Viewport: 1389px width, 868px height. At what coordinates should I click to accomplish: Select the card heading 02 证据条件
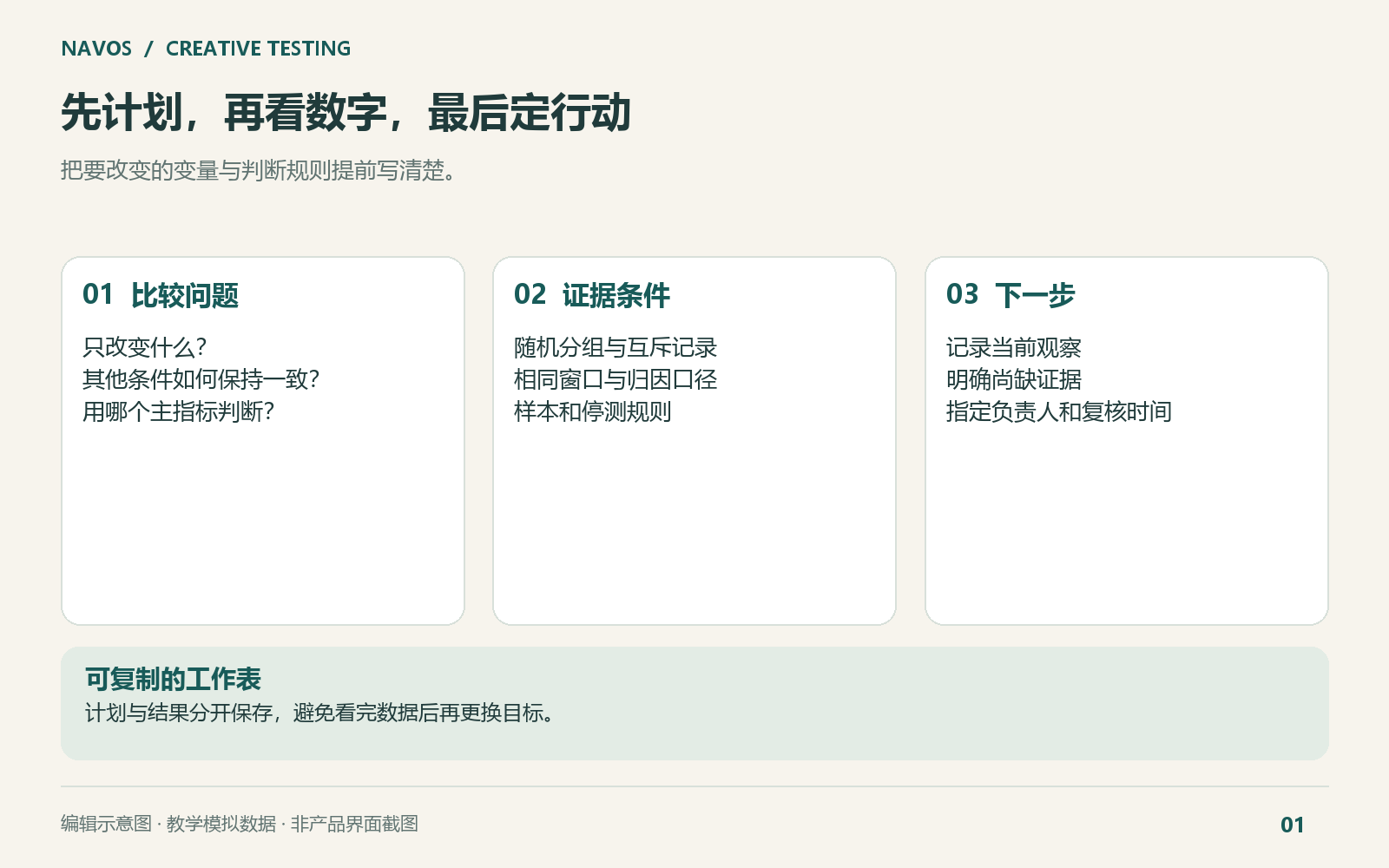point(592,295)
